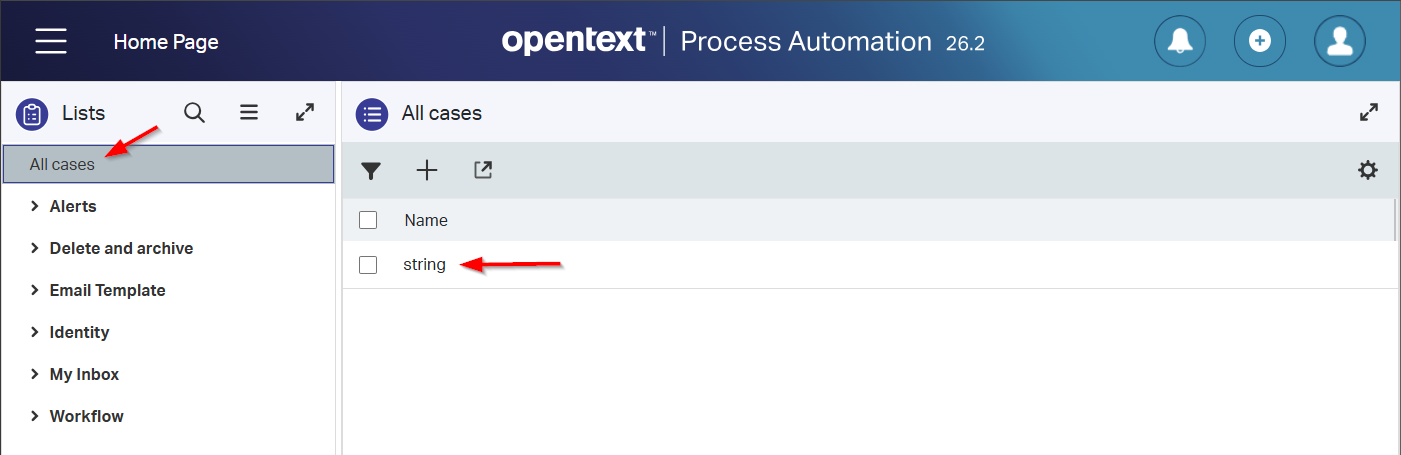This screenshot has height=455, width=1401.
Task: Tick the select-all checkbox beside Name
Action: coord(368,220)
